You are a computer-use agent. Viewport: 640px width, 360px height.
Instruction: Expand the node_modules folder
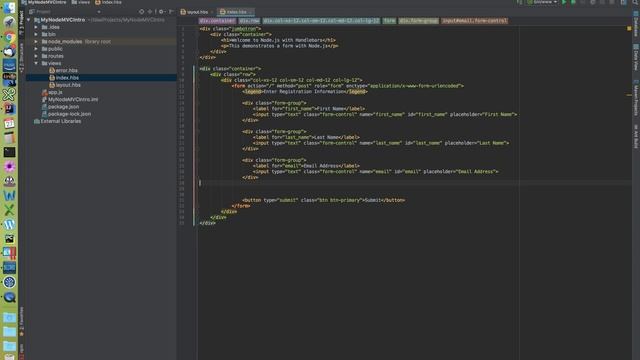pyautogui.click(x=36, y=42)
